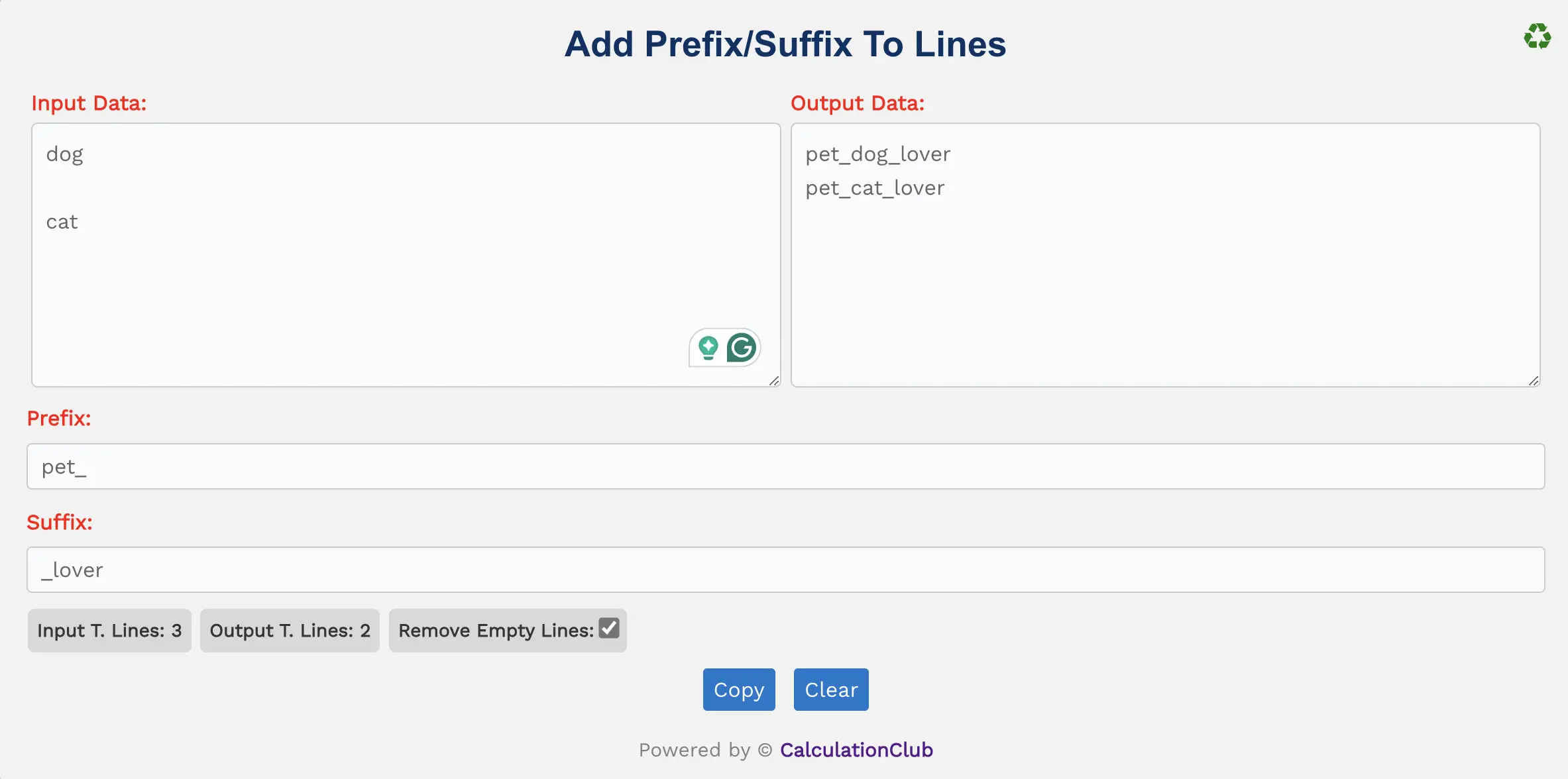Click the text formatting/style icon left of Grammarly
Image resolution: width=1568 pixels, height=779 pixels.
710,348
